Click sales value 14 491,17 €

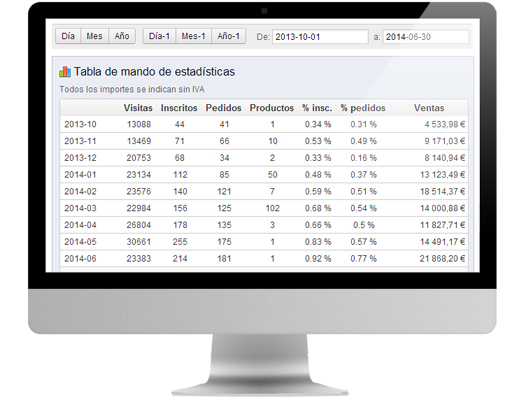click(x=443, y=242)
